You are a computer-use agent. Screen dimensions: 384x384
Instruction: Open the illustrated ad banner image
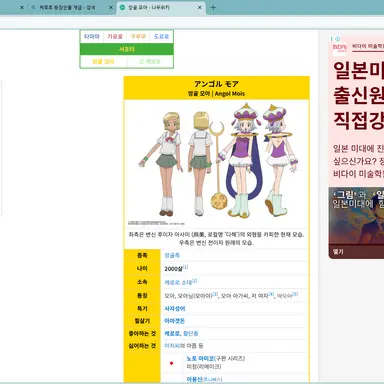coord(356,217)
